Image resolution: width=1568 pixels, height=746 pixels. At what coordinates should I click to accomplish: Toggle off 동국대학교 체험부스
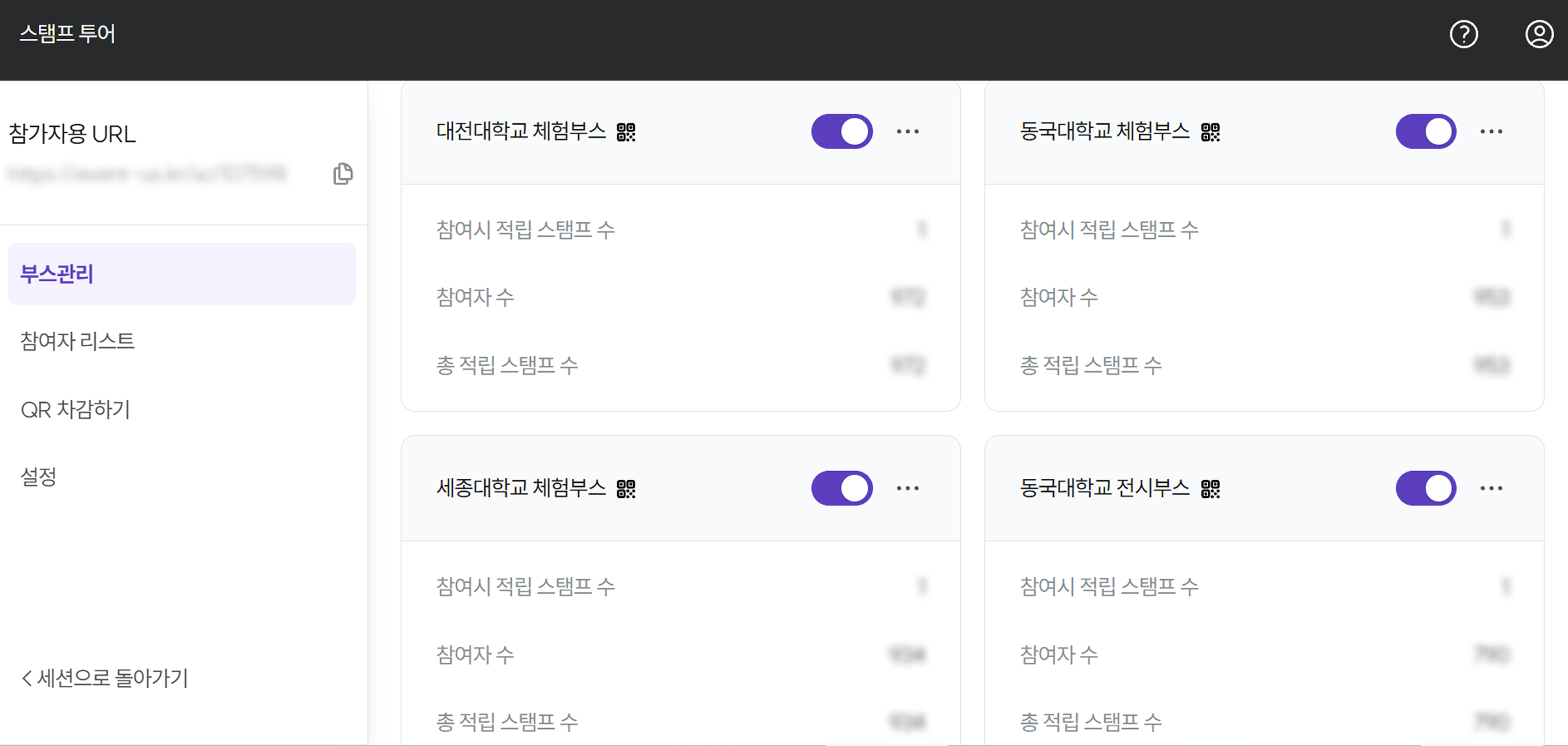pyautogui.click(x=1426, y=131)
